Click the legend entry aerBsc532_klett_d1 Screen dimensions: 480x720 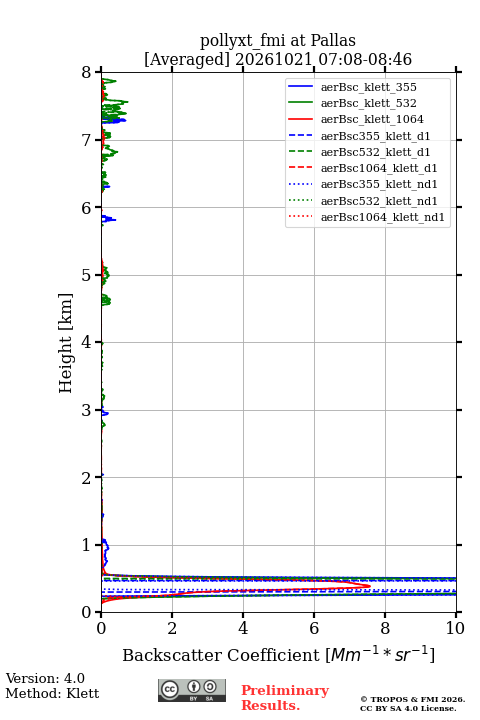pos(359,152)
